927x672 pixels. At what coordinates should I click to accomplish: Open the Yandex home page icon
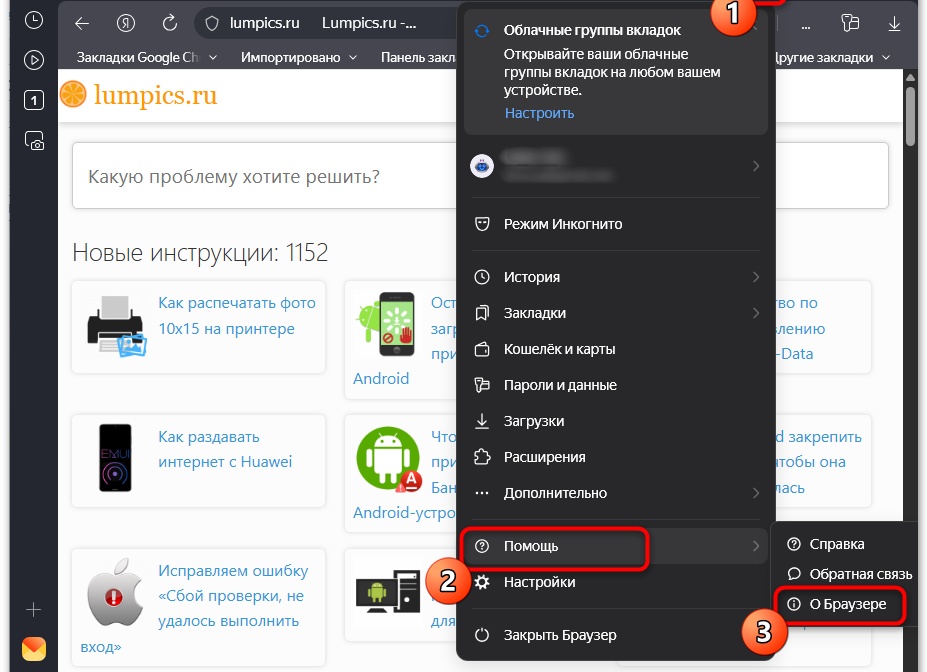[126, 24]
